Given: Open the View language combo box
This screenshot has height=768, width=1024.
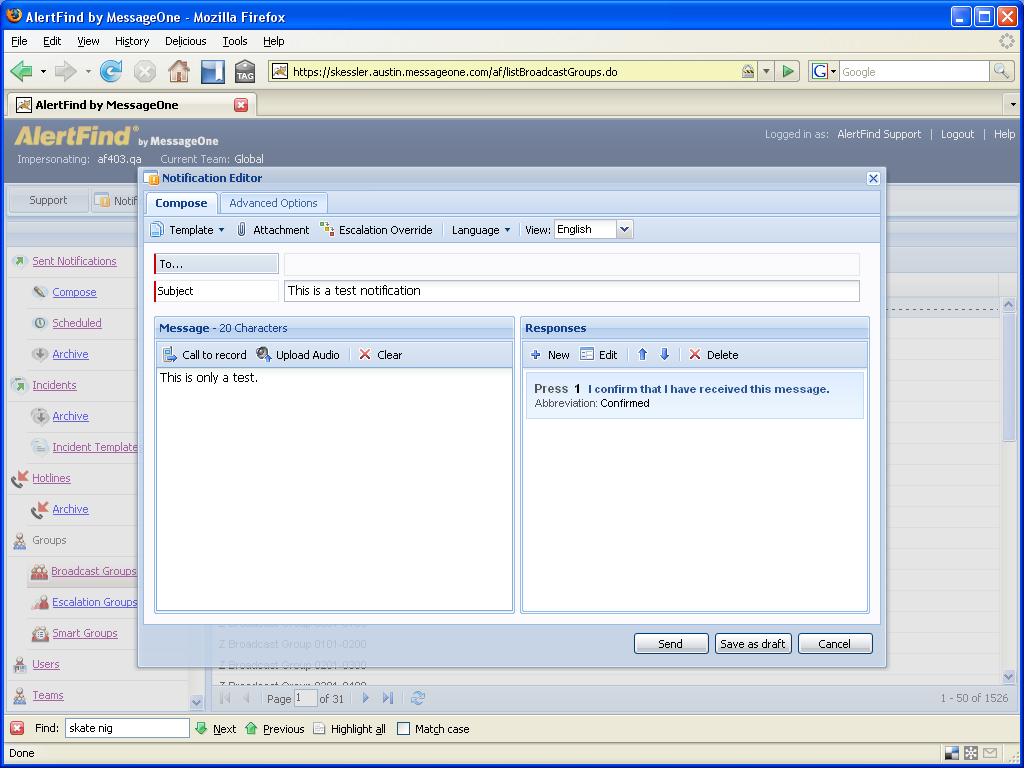Looking at the screenshot, I should point(594,229).
